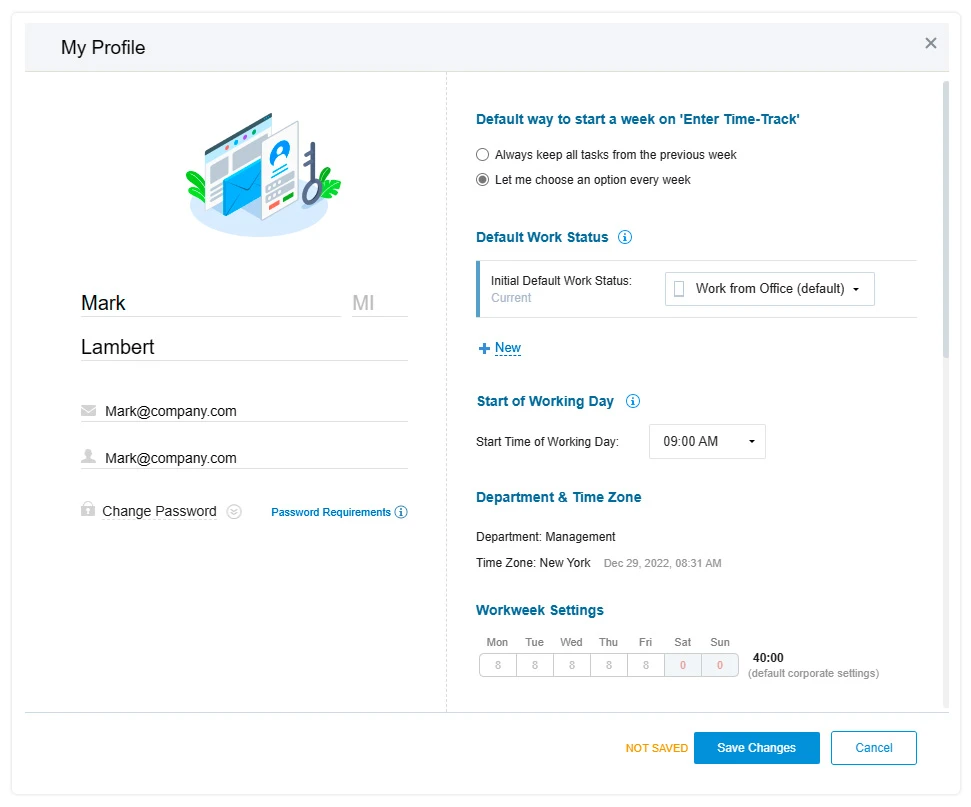The width and height of the screenshot is (971, 807).
Task: Select 'Let me choose an option every week'
Action: click(x=483, y=180)
